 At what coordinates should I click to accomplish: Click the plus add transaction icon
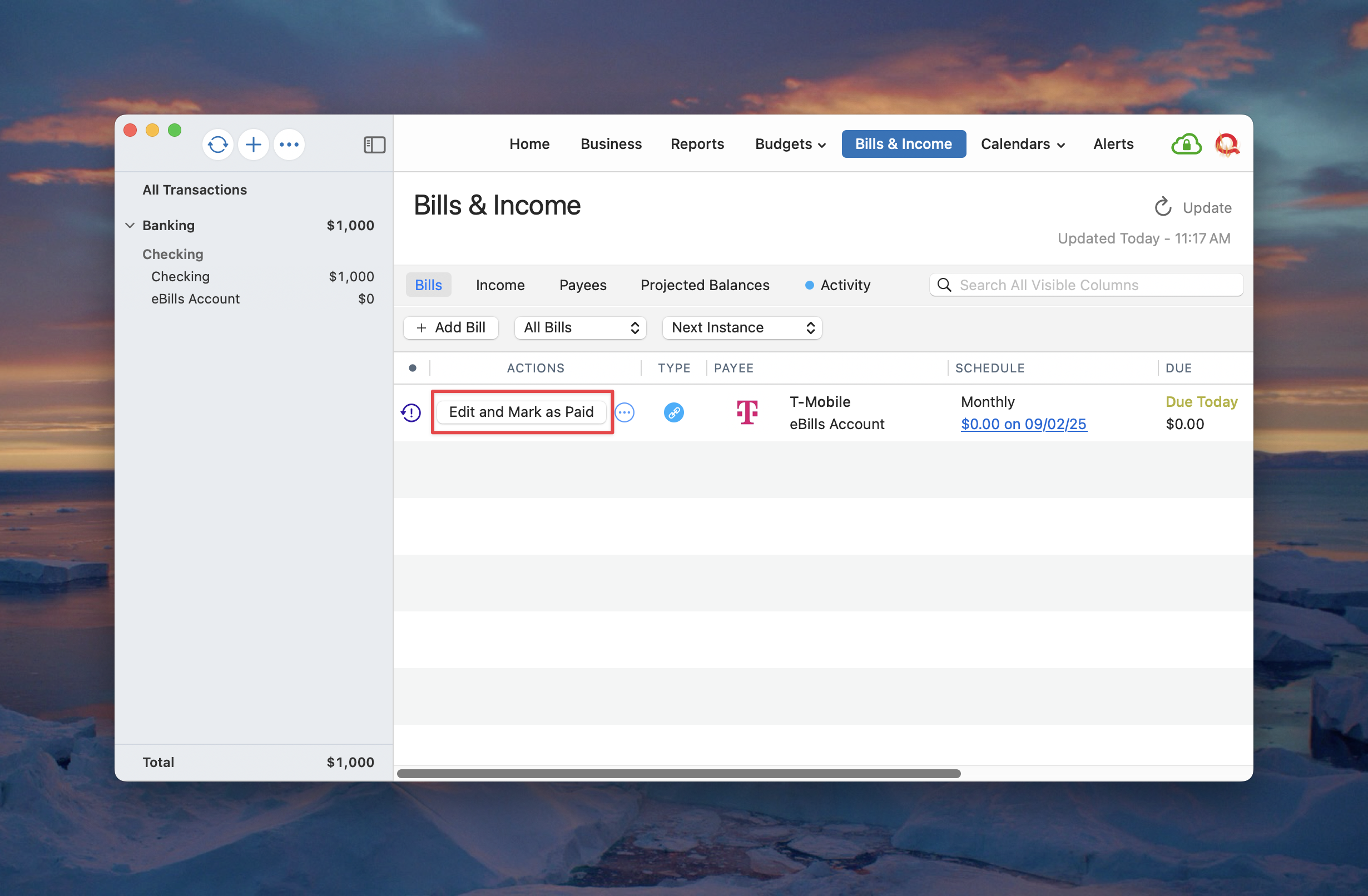254,144
